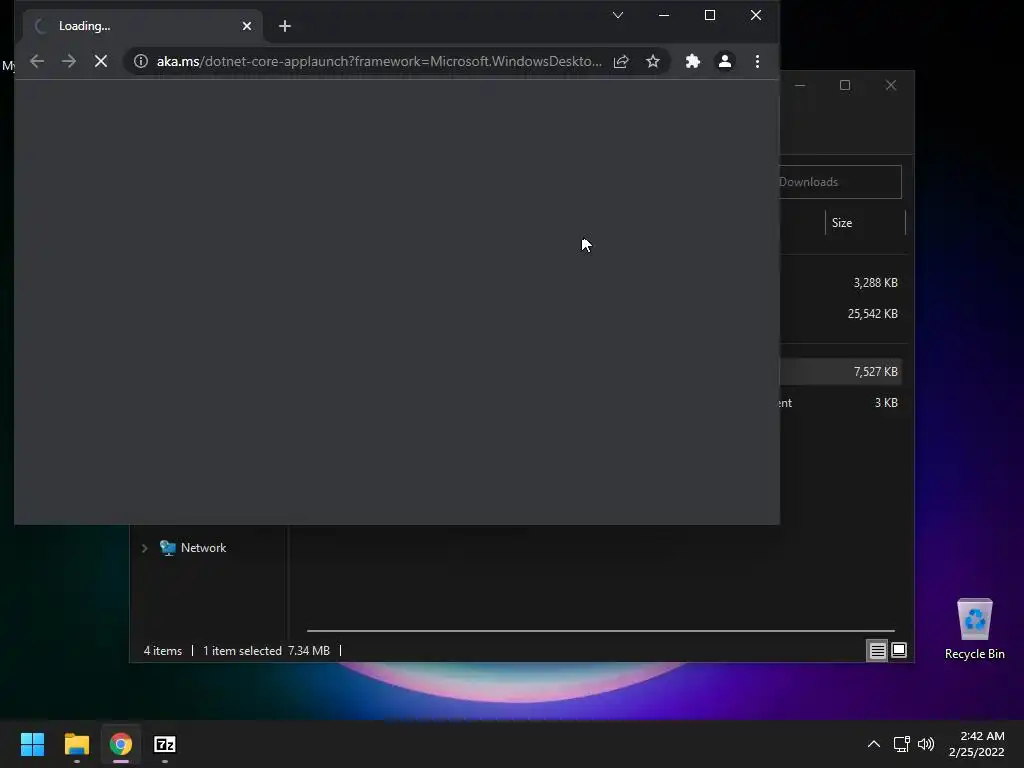Open 7-Zip from the taskbar
Screen dimensions: 1024x768
(x=165, y=744)
